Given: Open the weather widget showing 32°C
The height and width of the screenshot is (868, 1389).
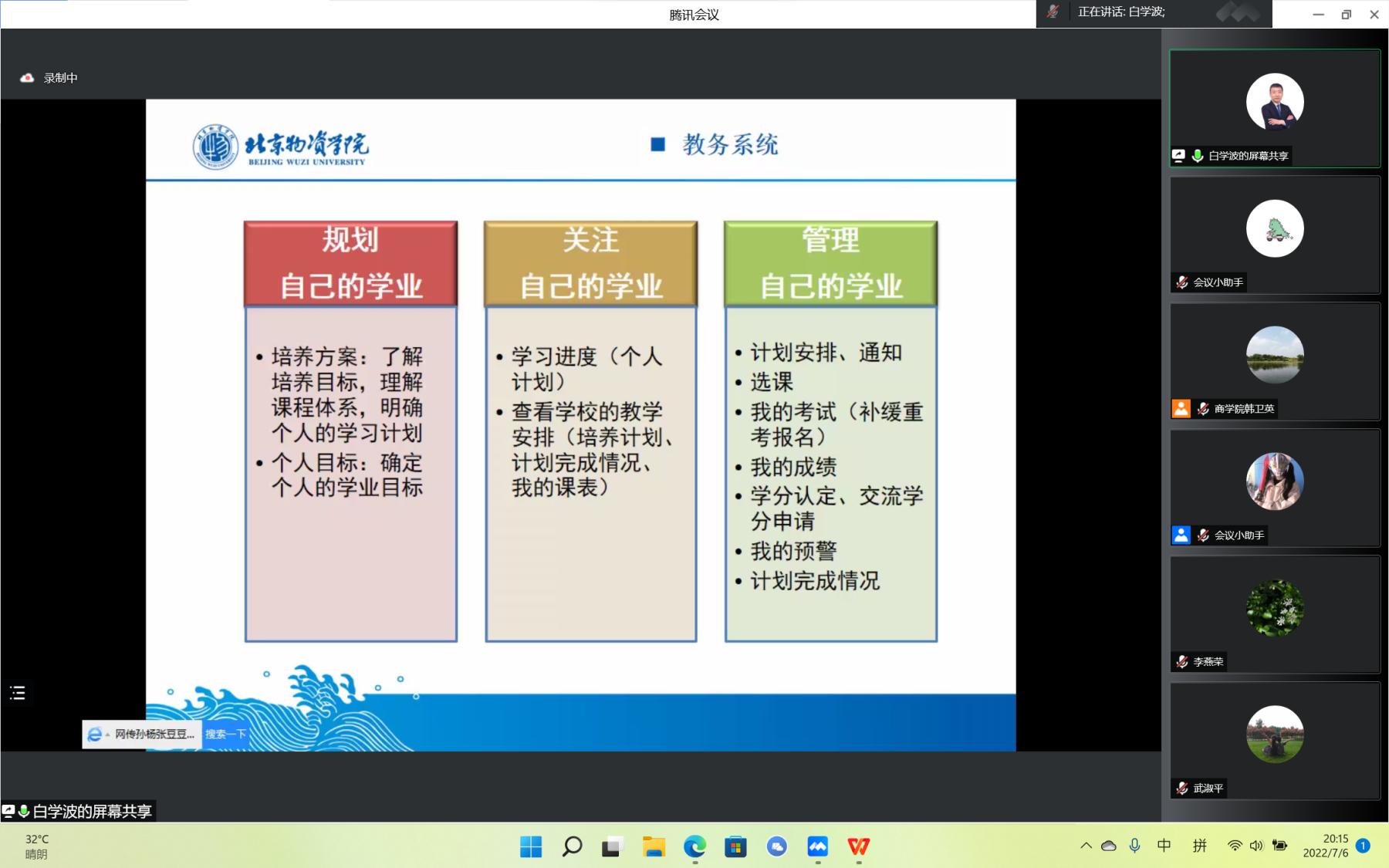Looking at the screenshot, I should tap(36, 846).
